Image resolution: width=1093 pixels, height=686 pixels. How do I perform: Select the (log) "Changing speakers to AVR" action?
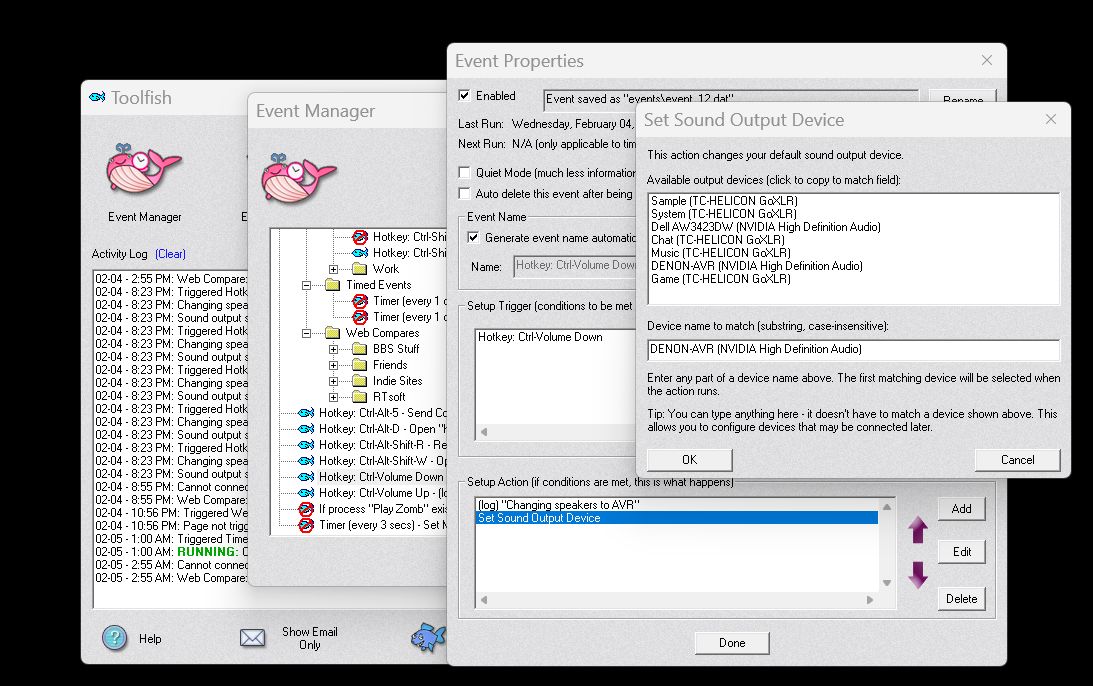coord(558,505)
